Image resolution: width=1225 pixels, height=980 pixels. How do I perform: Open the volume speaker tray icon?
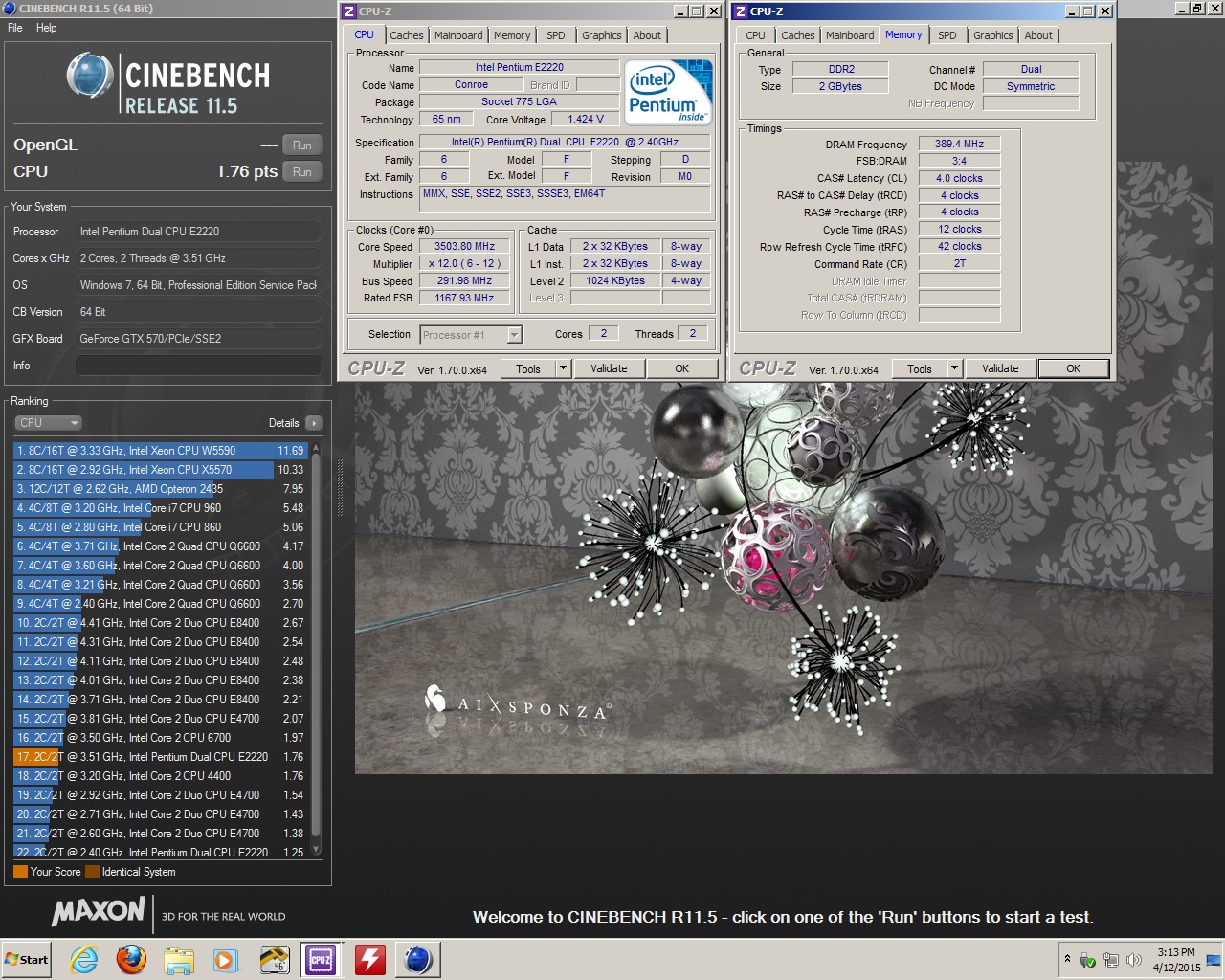point(1134,960)
